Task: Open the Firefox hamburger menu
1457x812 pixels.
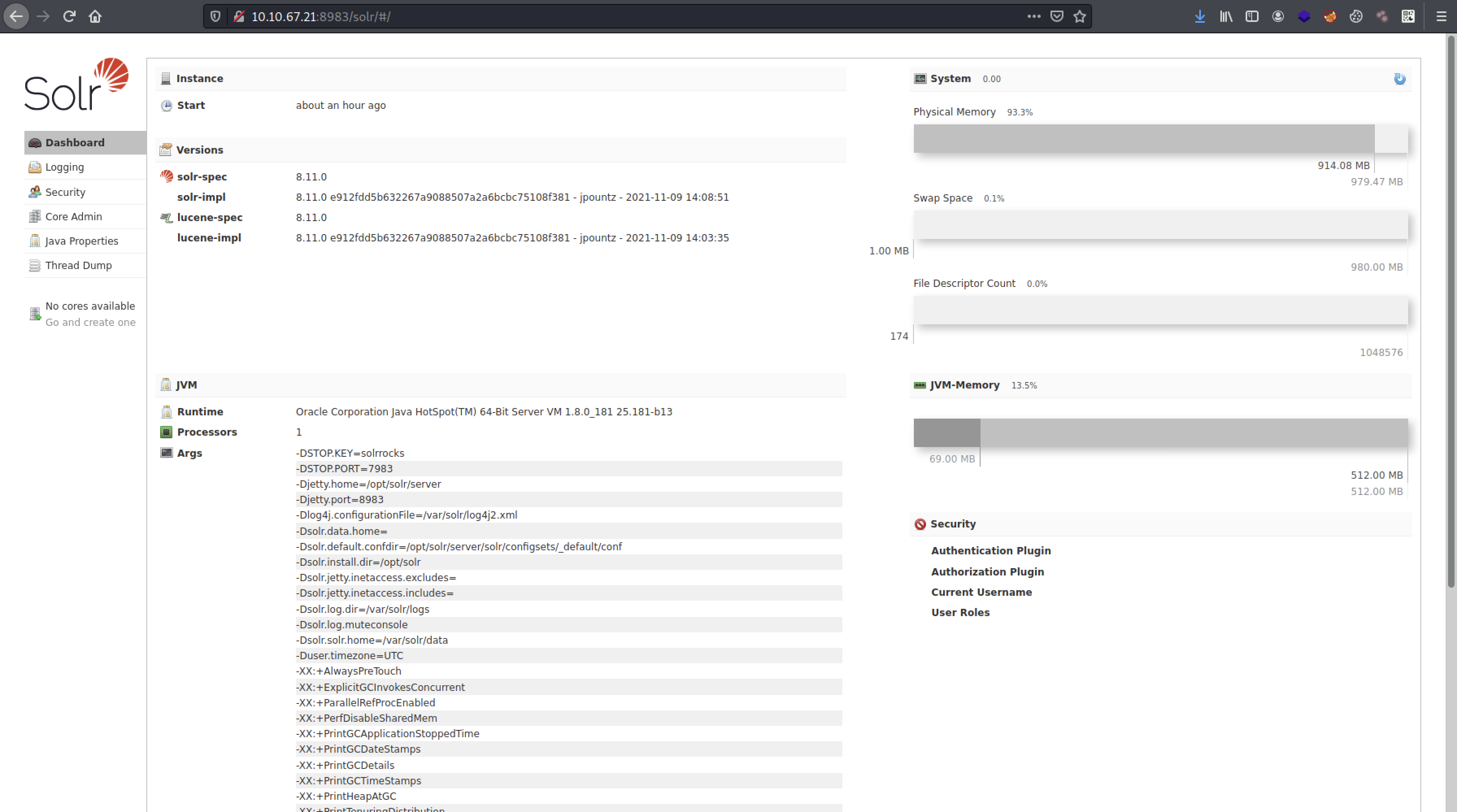Action: click(x=1441, y=16)
